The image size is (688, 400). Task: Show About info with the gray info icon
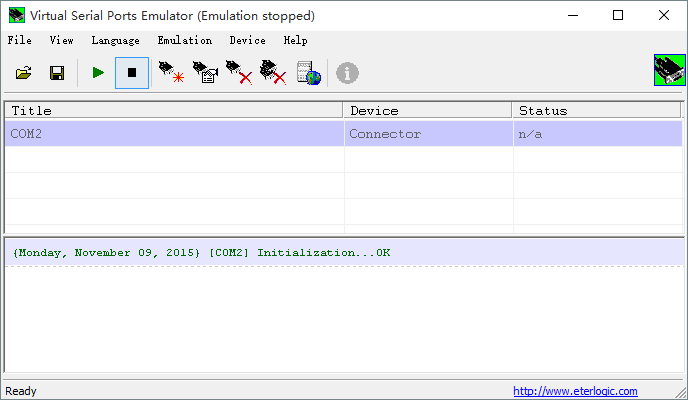[x=347, y=73]
